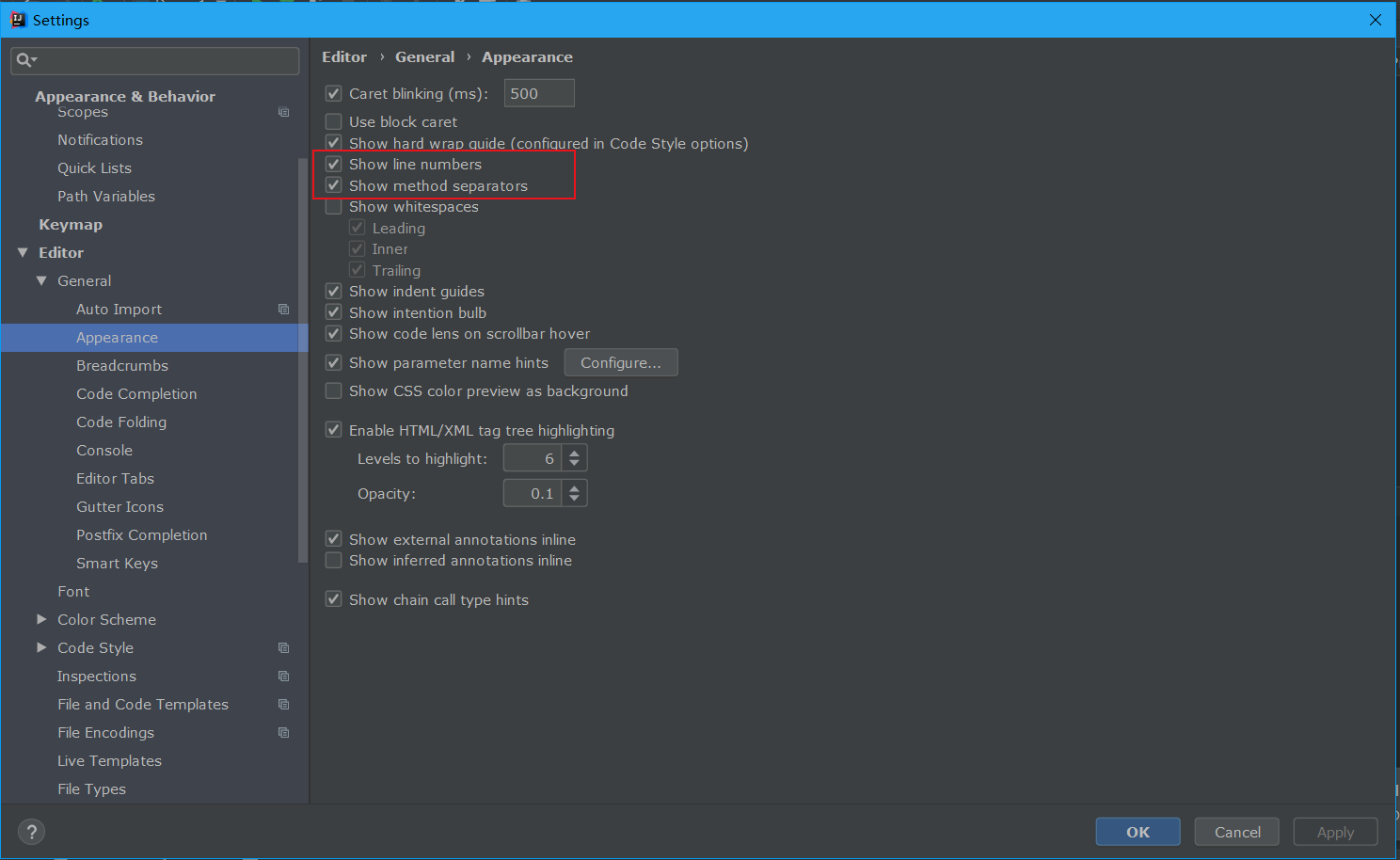Click the project-level icon beside File Encodings
Viewport: 1400px width, 860px height.
click(283, 732)
